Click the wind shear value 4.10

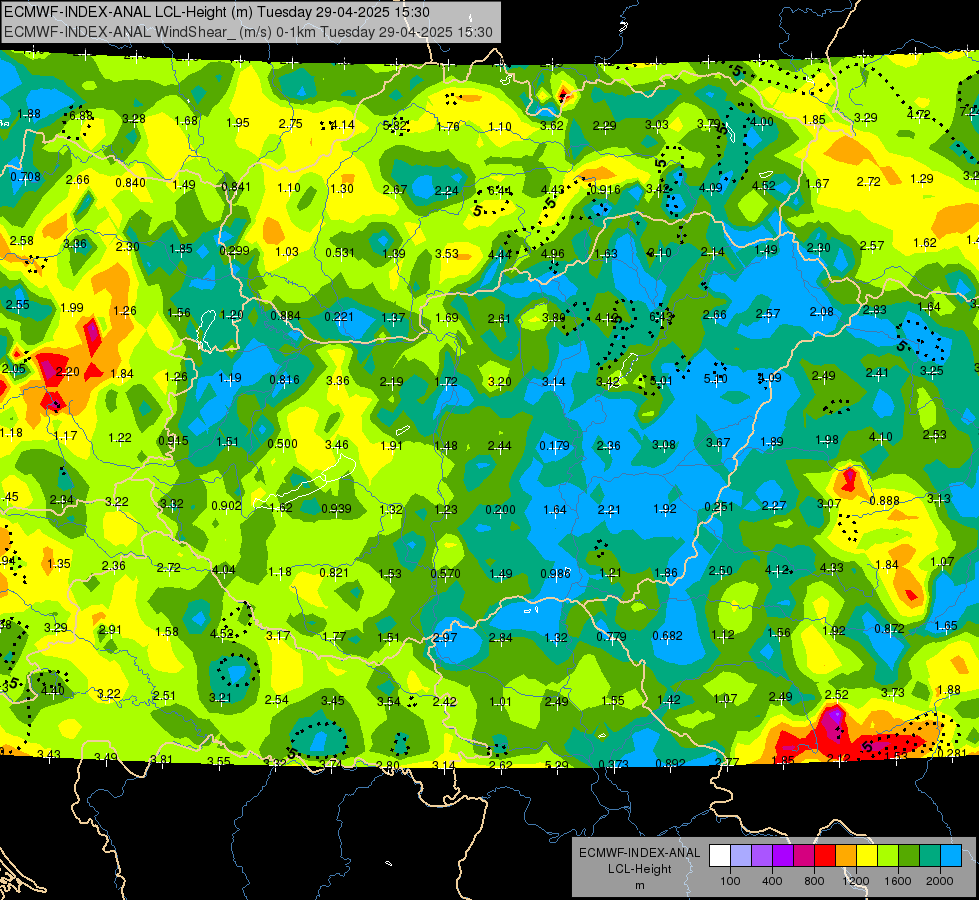880,437
